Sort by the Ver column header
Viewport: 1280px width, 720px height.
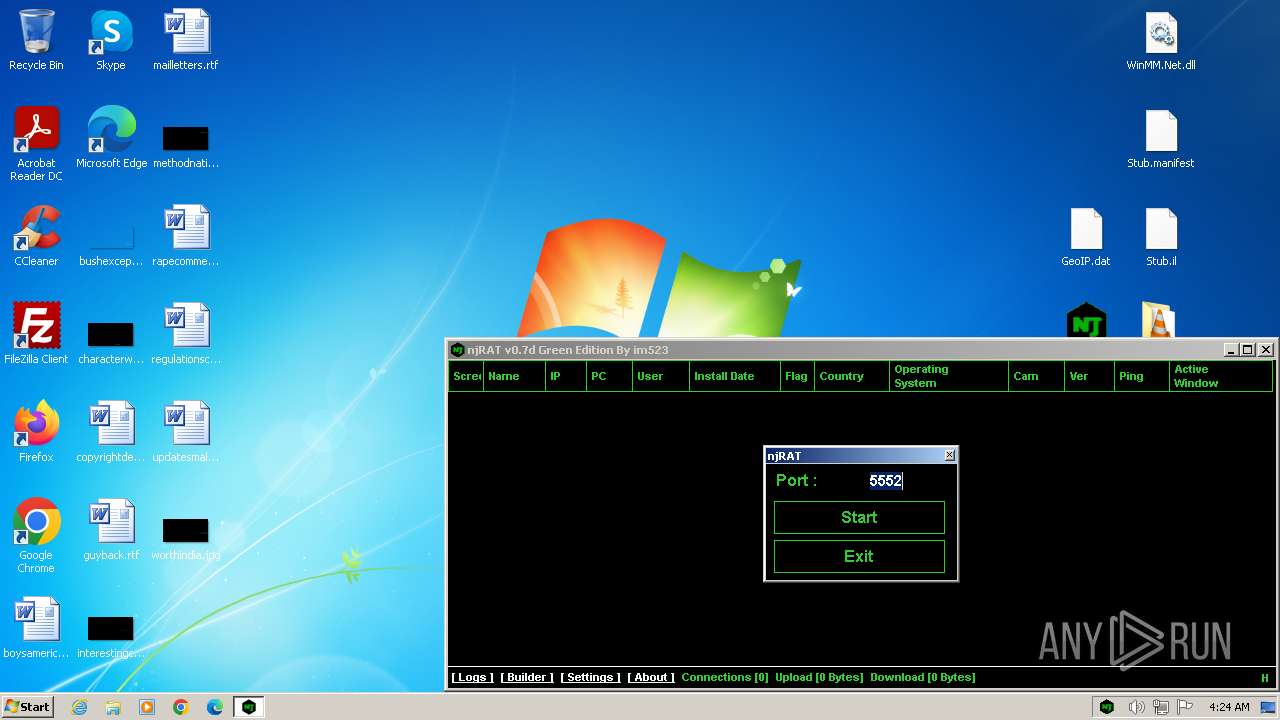pyautogui.click(x=1090, y=376)
